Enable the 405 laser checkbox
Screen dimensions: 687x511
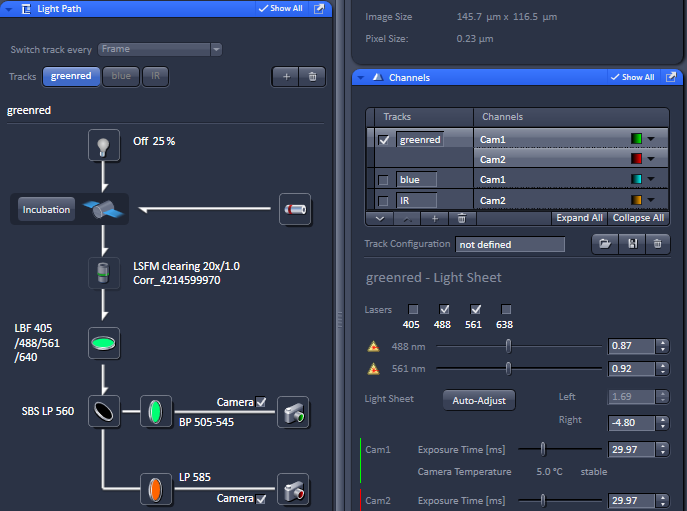click(413, 310)
